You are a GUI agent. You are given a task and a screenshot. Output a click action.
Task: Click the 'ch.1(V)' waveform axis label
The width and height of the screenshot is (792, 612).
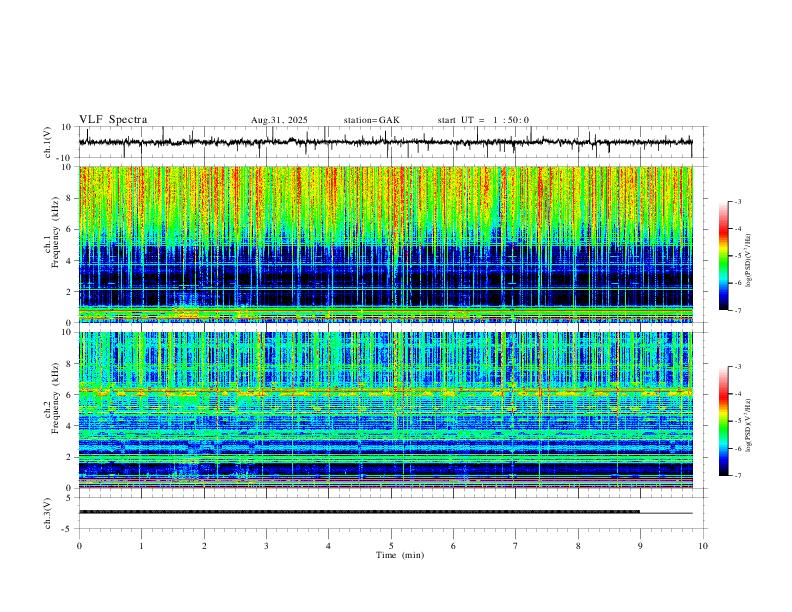48,142
